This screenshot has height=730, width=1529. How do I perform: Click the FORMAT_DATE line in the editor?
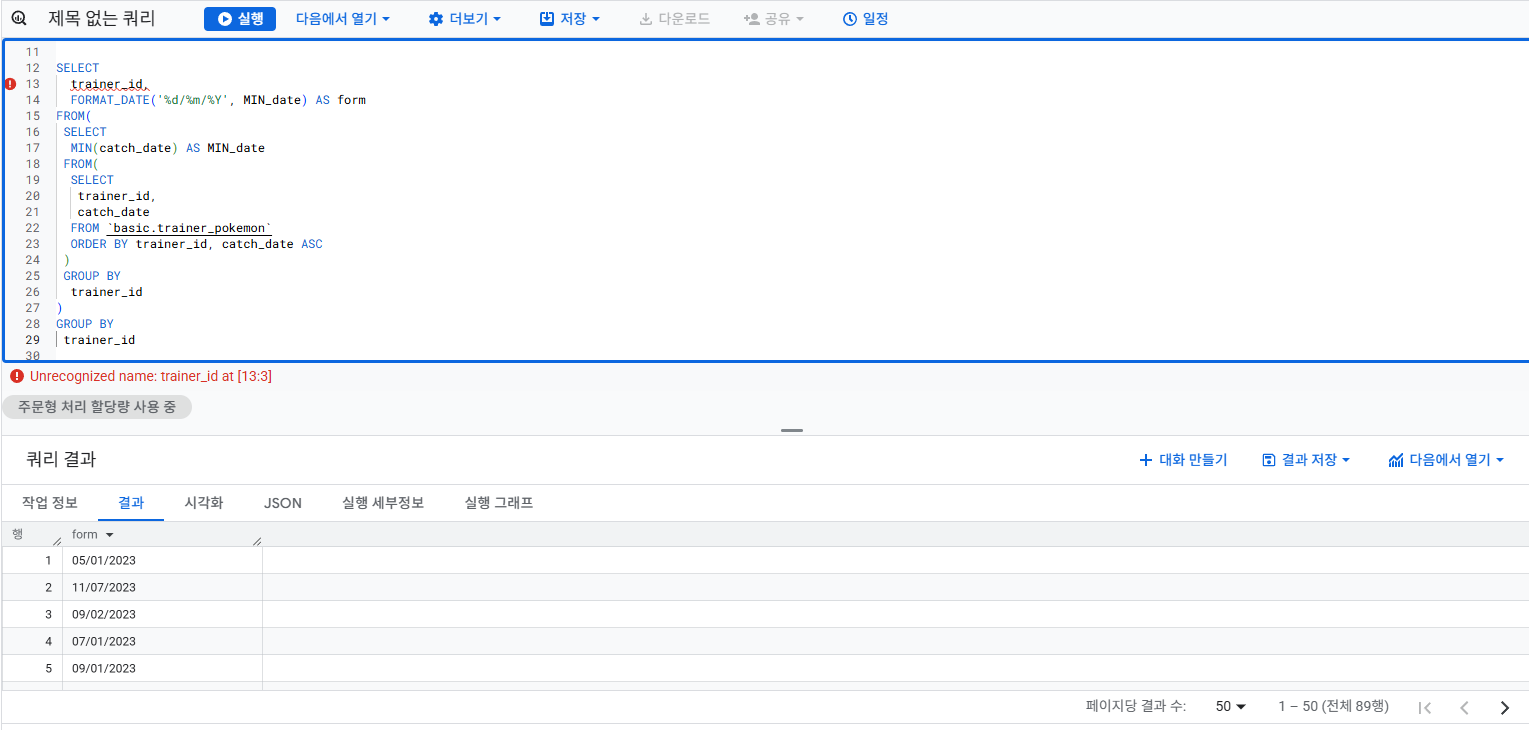pos(218,100)
